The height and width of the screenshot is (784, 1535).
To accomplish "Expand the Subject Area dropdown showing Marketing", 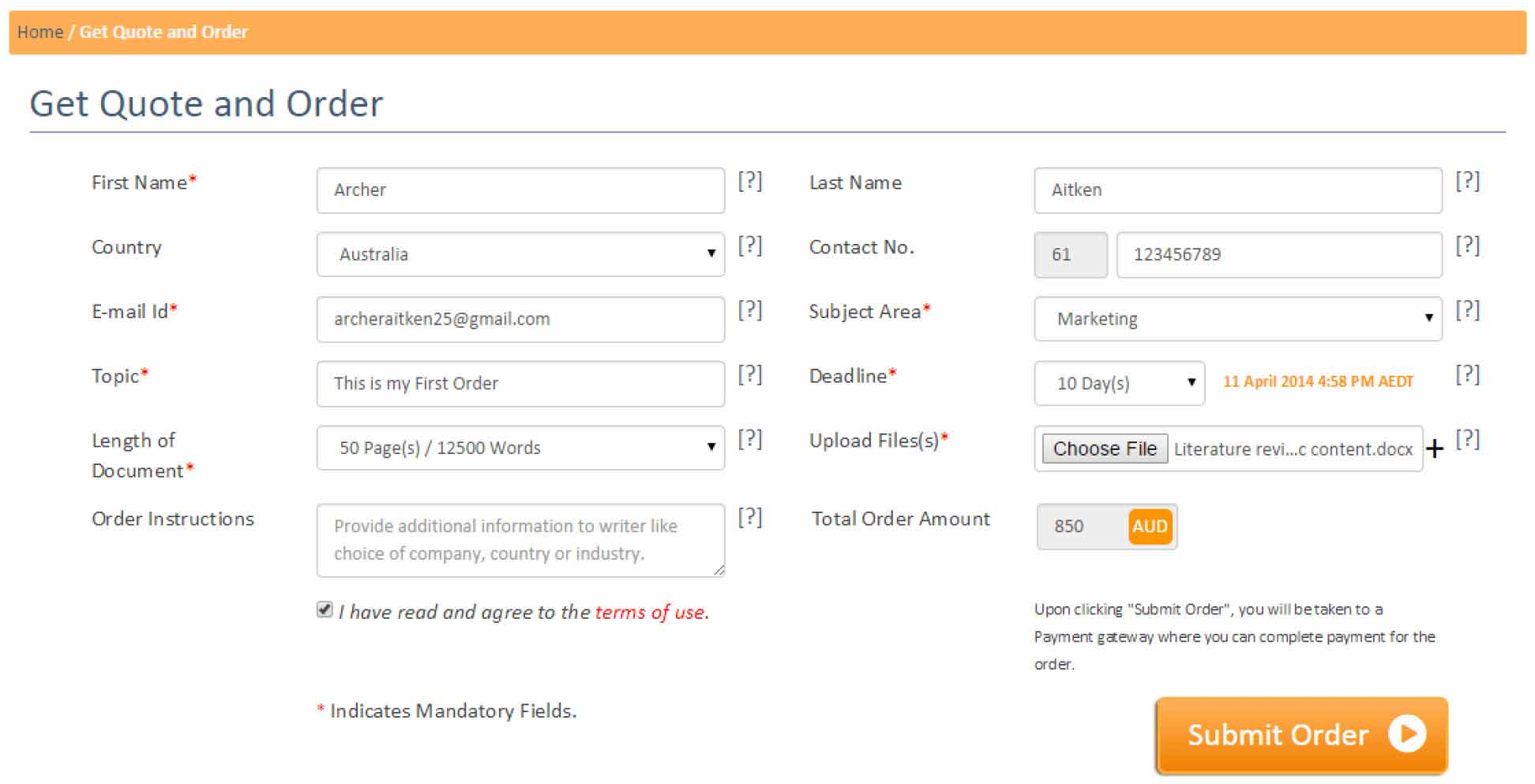I will (x=1238, y=319).
